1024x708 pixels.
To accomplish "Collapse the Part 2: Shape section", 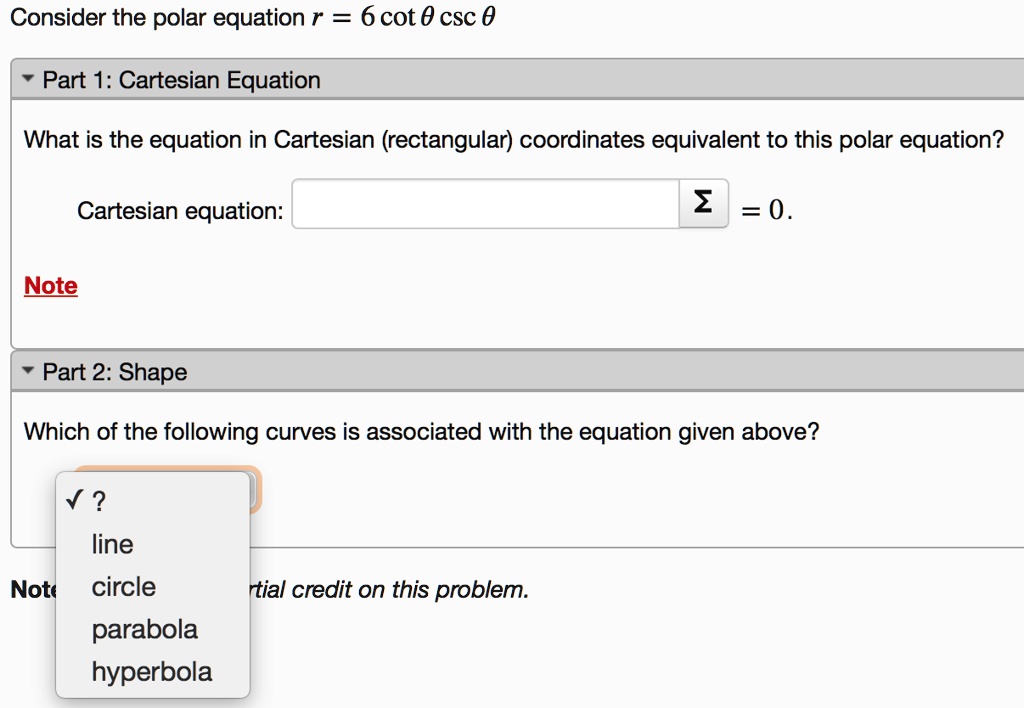I will pyautogui.click(x=28, y=371).
